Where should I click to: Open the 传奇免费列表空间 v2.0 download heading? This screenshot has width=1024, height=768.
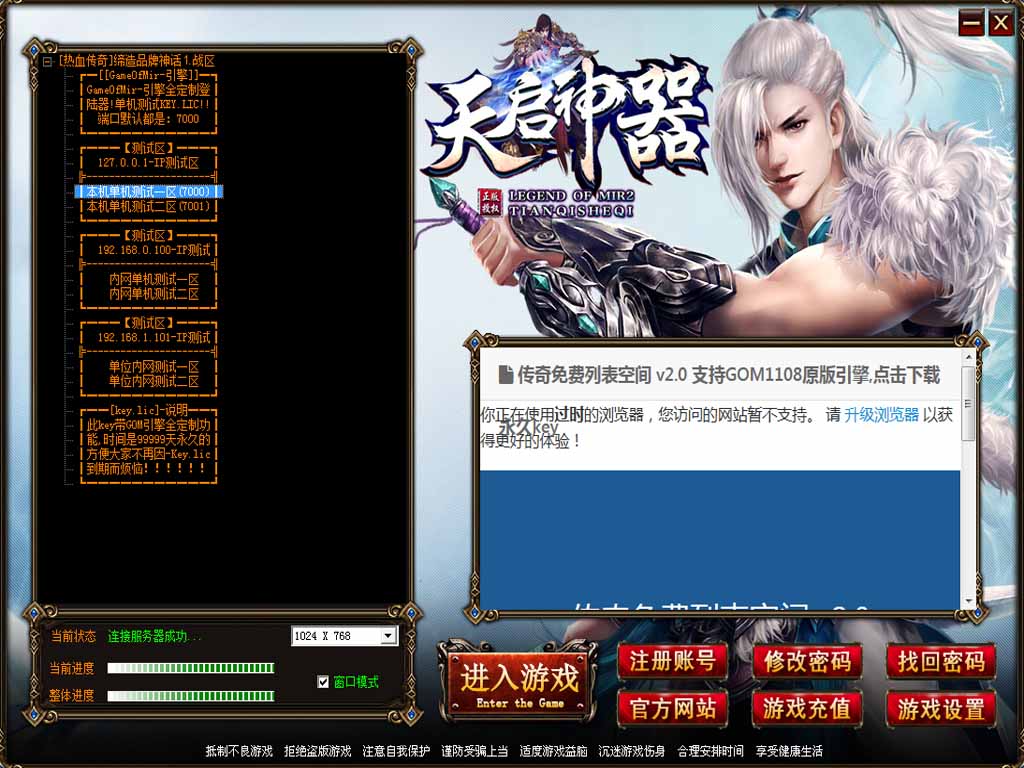pyautogui.click(x=728, y=375)
